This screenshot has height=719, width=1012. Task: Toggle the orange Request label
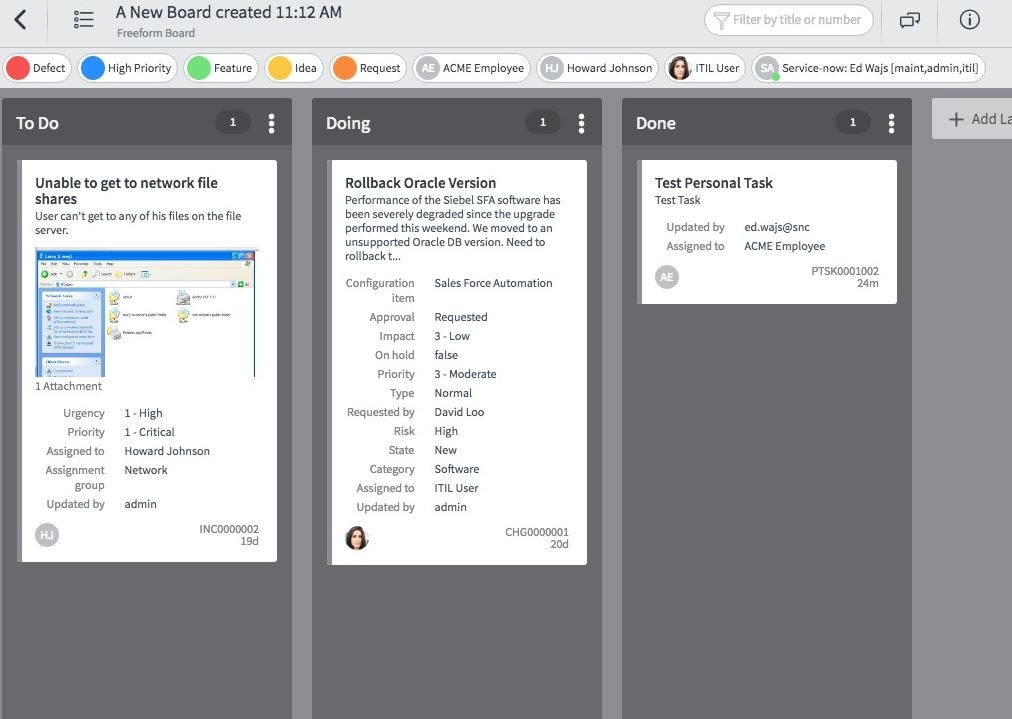point(368,68)
